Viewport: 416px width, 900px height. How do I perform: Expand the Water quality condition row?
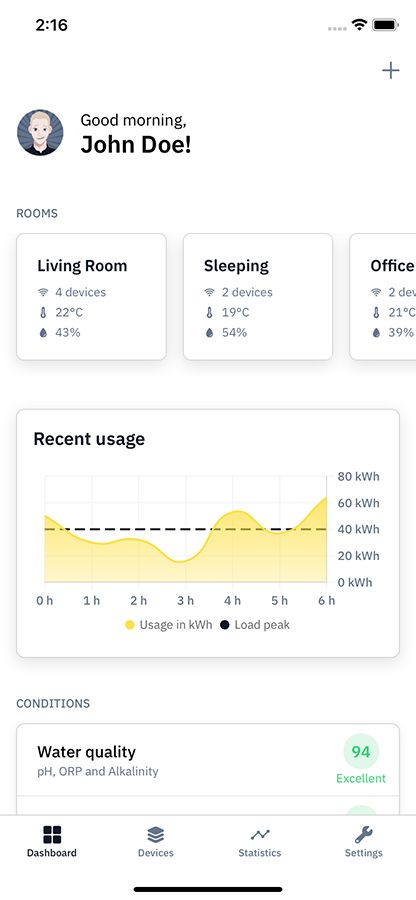(x=208, y=760)
